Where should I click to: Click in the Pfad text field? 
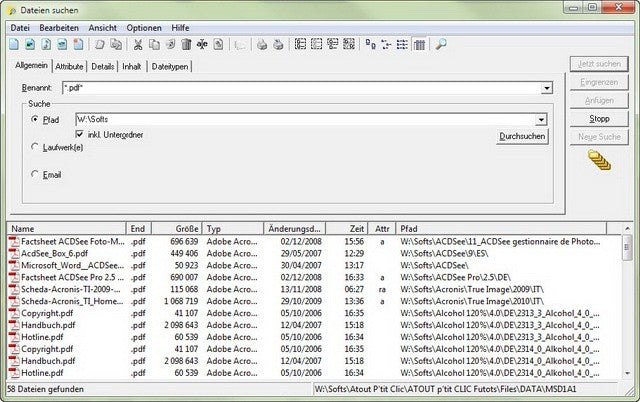tap(305, 120)
